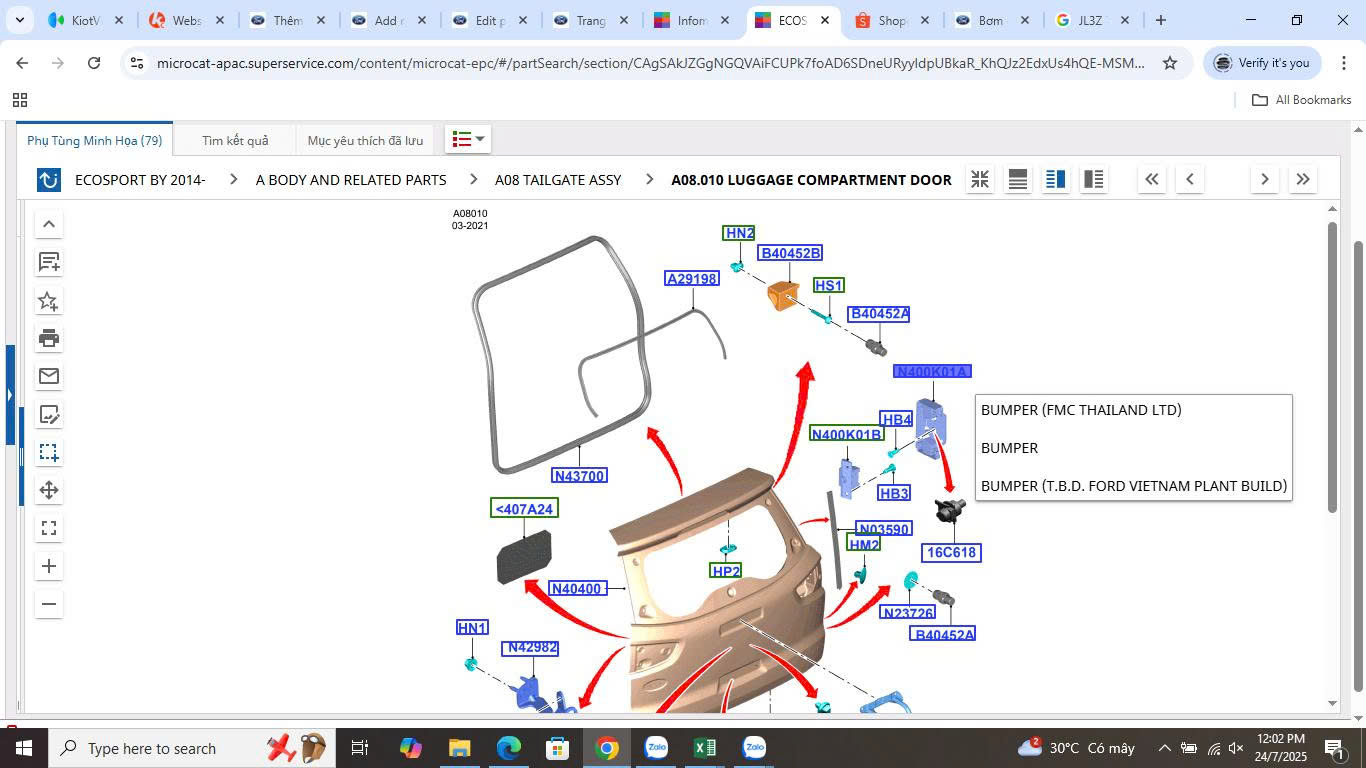The image size is (1366, 768).
Task: Click the fit-to-screen icon
Action: pos(48,528)
